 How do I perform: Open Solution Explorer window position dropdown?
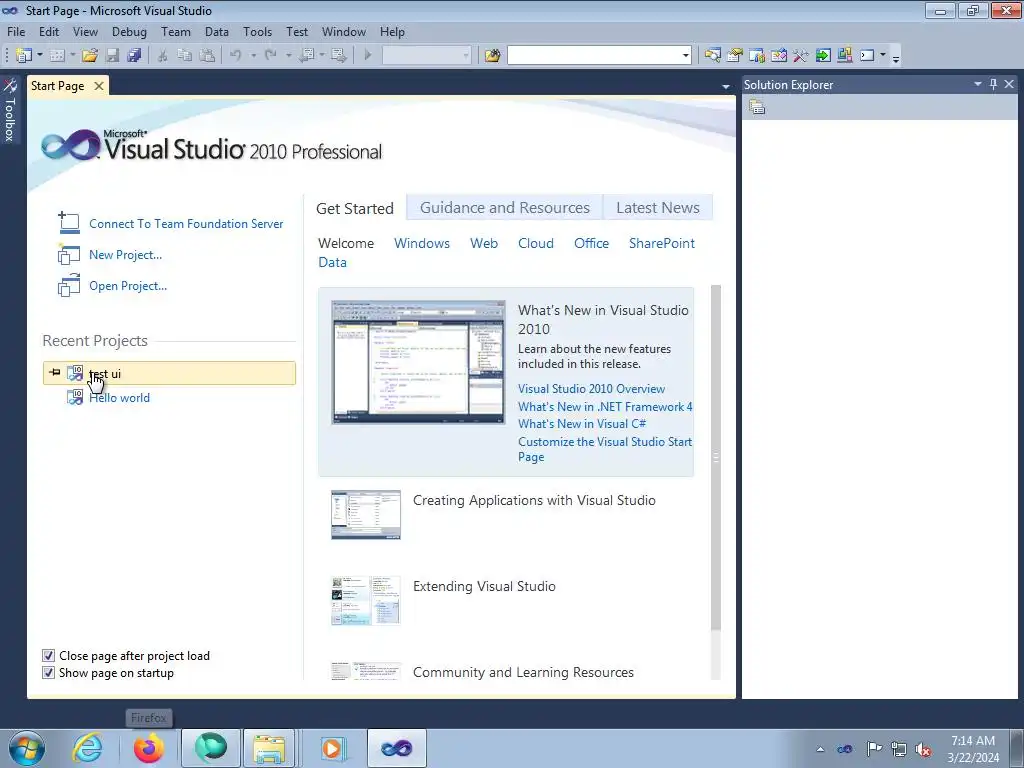978,84
